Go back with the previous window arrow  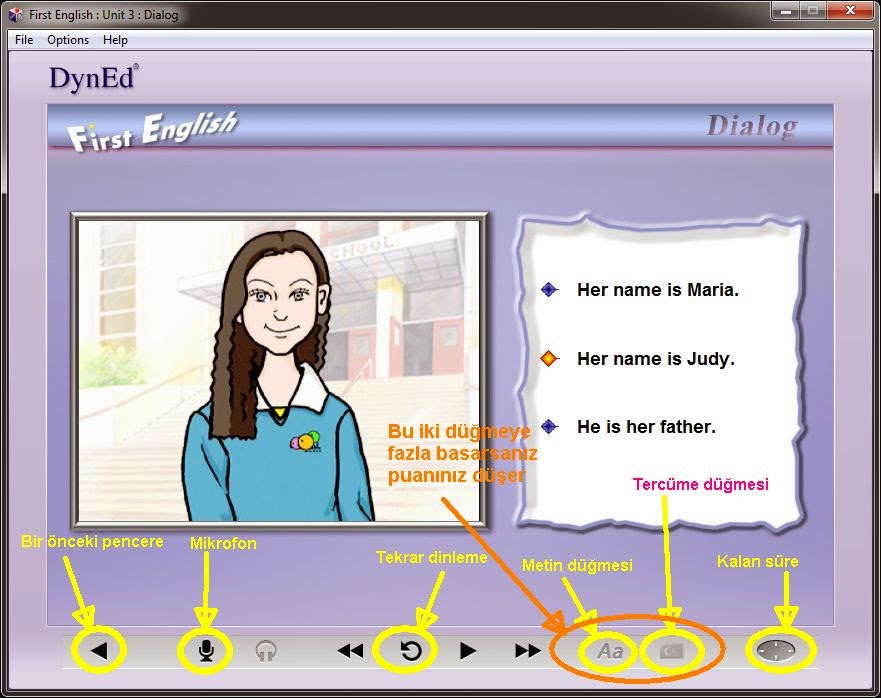tap(99, 651)
